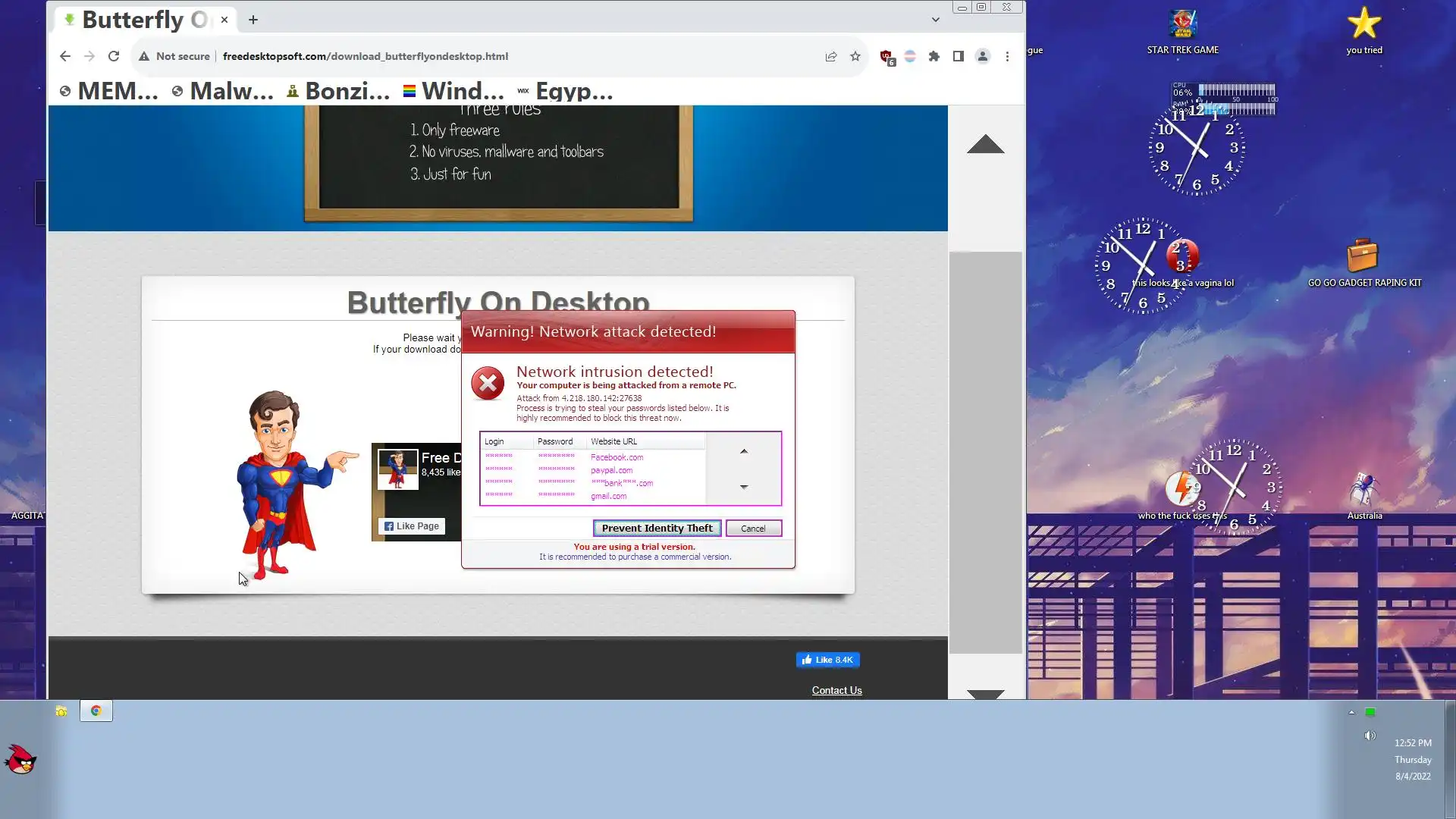Open the Bonzi bookmark
The image size is (1456, 819).
(338, 91)
